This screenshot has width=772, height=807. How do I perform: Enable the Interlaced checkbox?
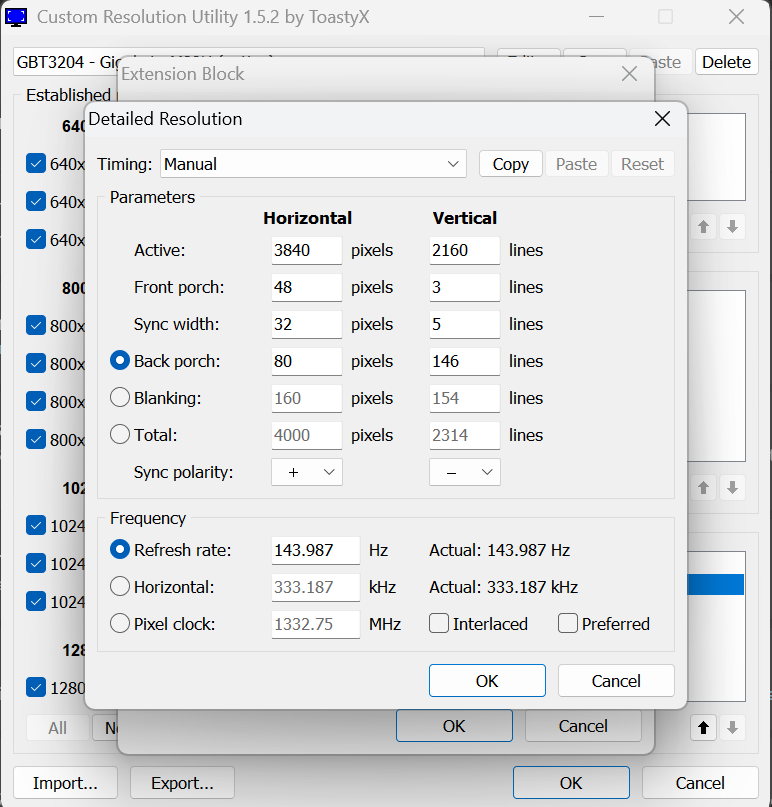tap(439, 624)
